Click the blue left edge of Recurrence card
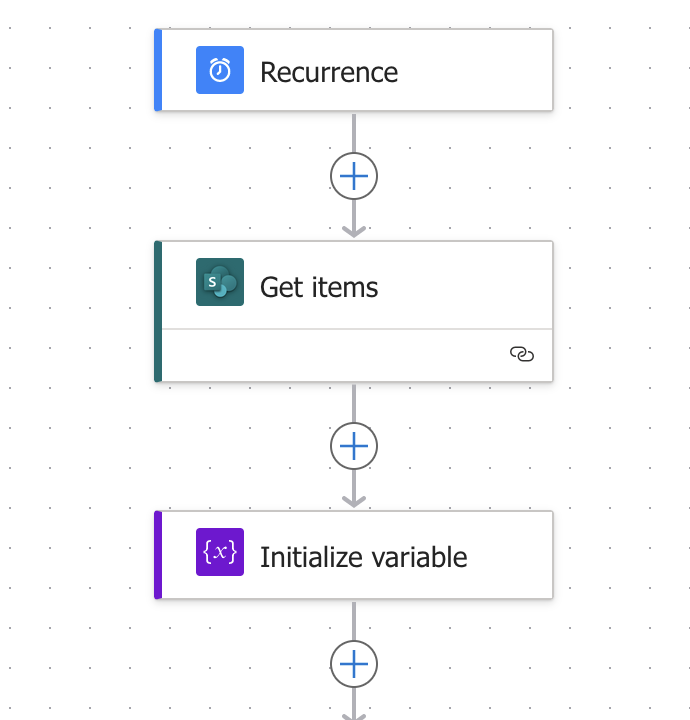Image resolution: width=690 pixels, height=720 pixels. click(158, 70)
